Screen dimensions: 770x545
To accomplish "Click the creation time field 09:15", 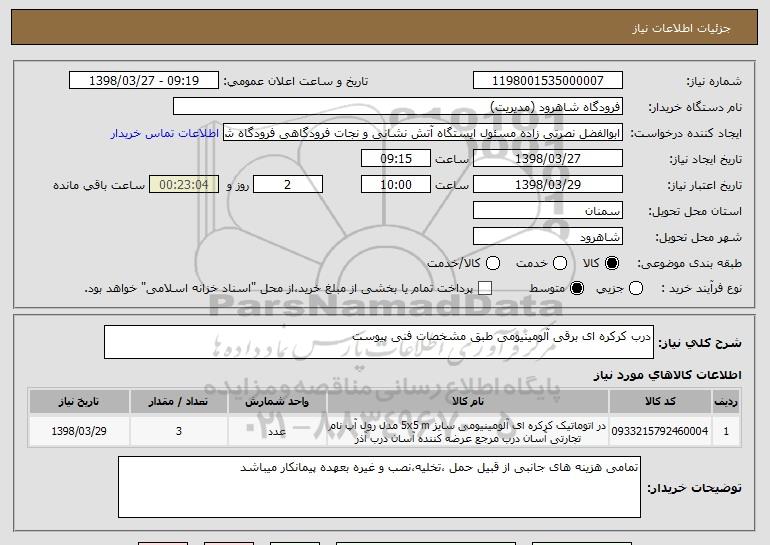I will click(396, 159).
